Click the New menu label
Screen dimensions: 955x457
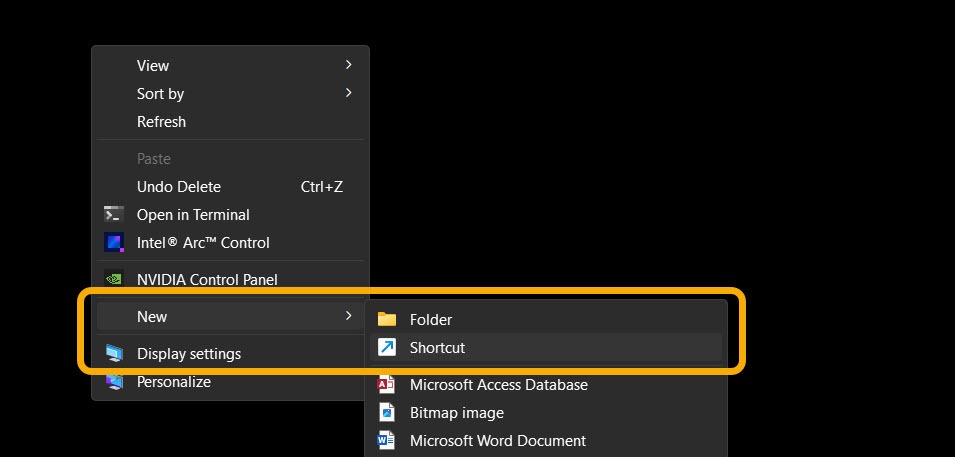coord(152,317)
